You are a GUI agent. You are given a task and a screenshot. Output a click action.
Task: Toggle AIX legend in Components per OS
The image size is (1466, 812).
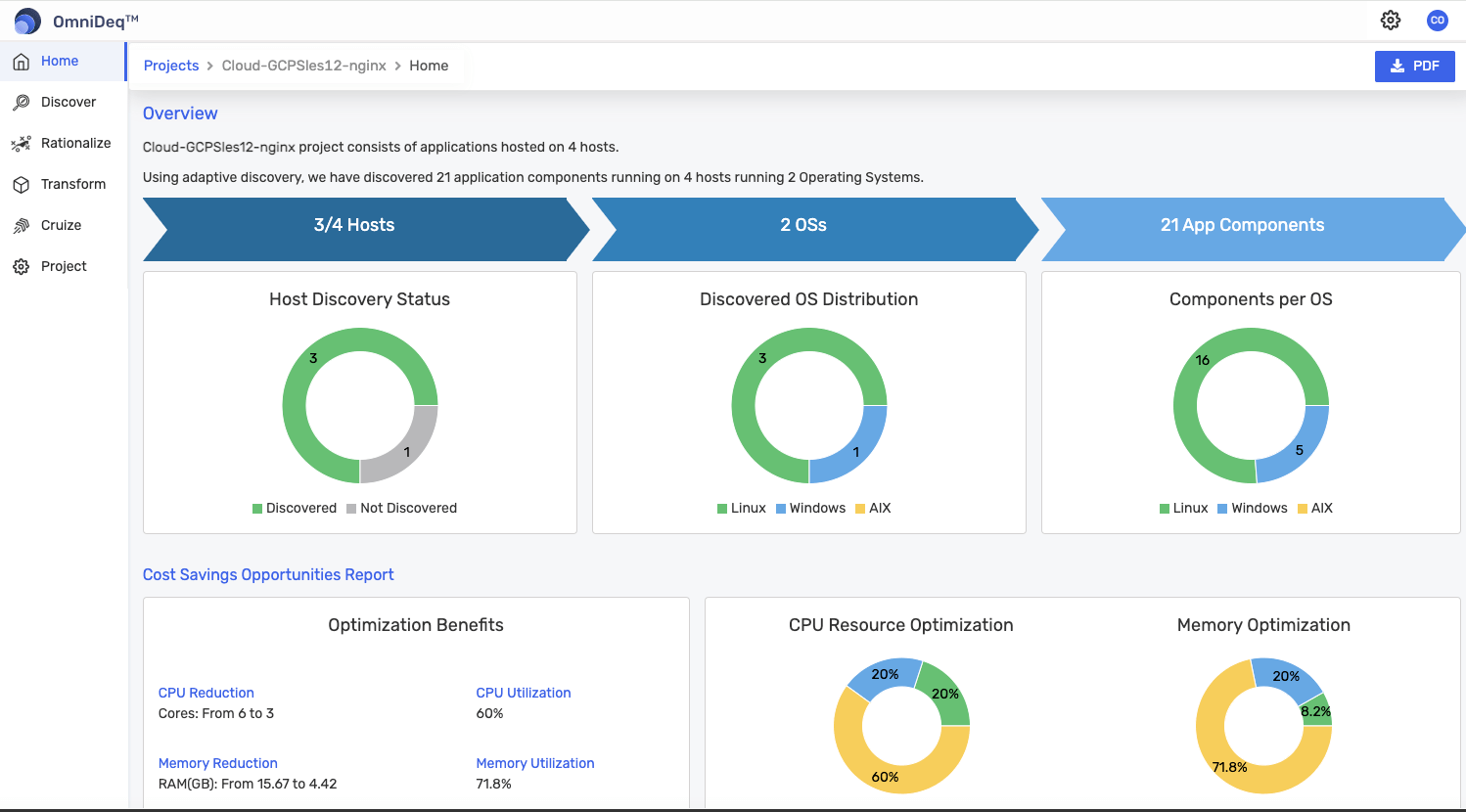[x=1315, y=508]
